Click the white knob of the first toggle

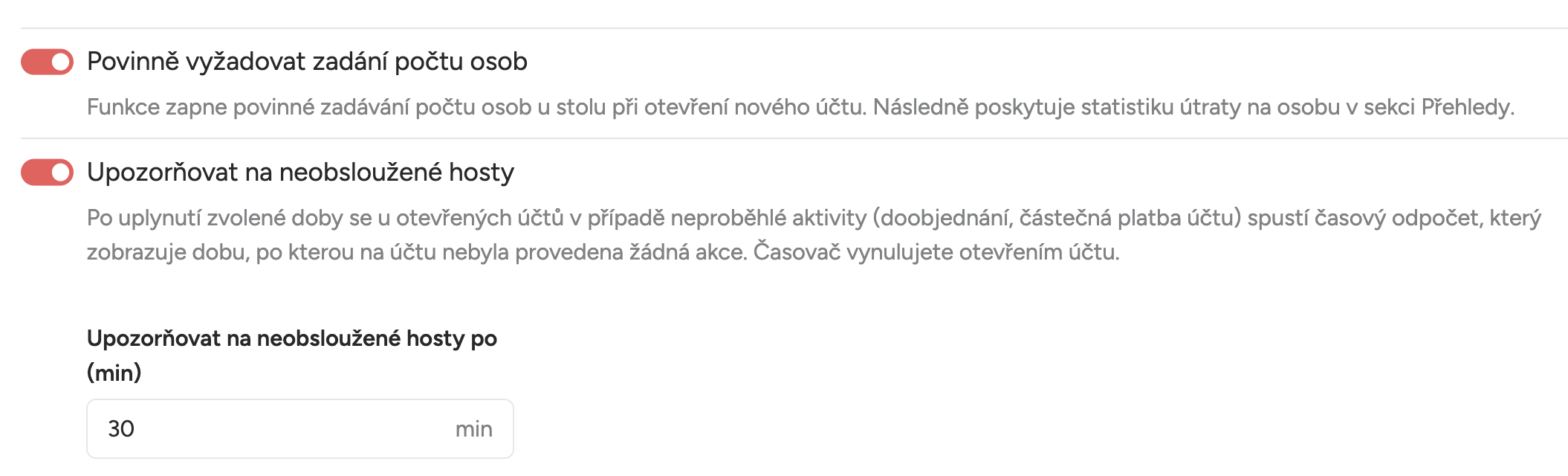tap(61, 62)
